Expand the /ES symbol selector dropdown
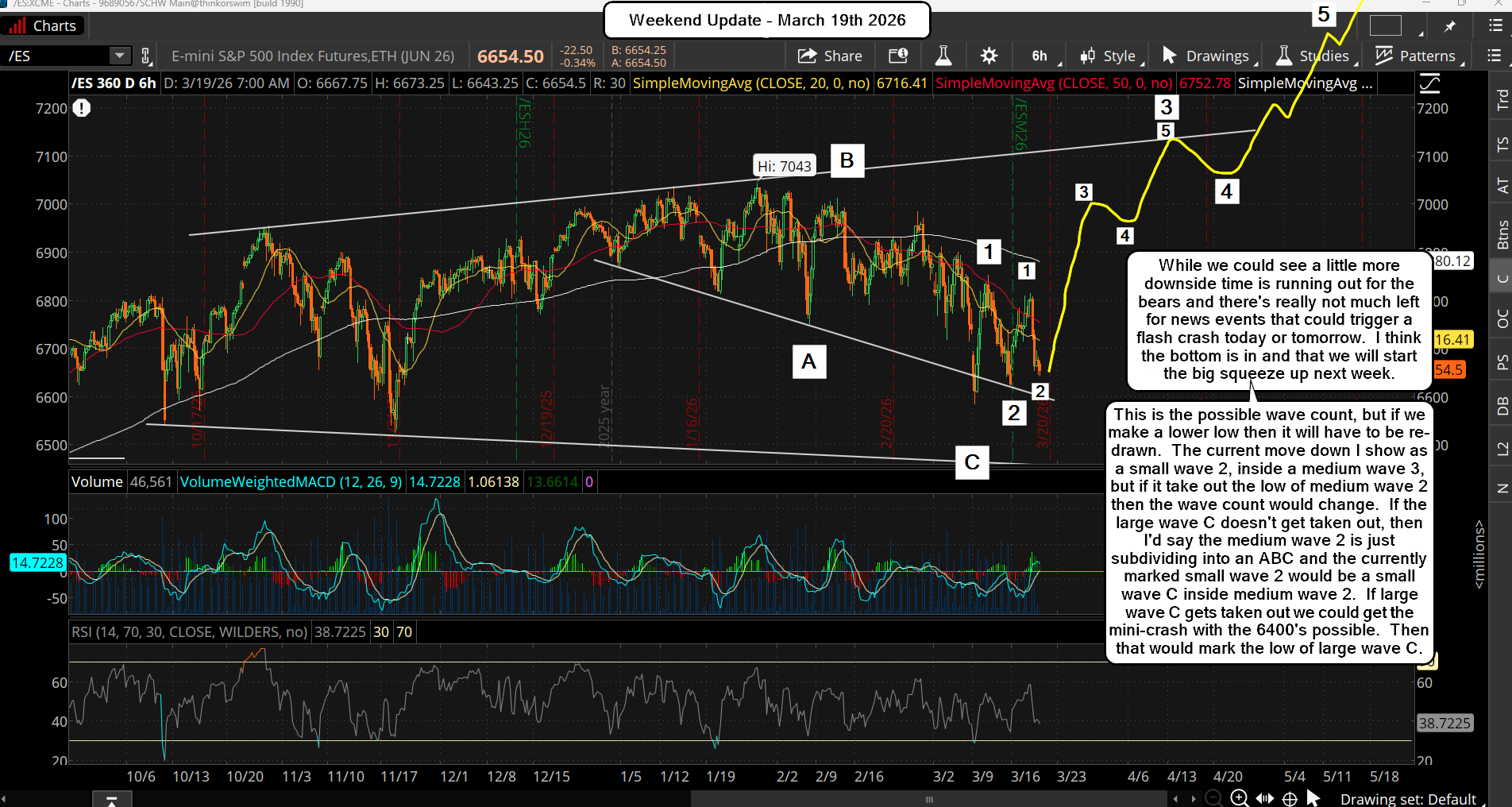Image resolution: width=1512 pixels, height=807 pixels. tap(119, 56)
